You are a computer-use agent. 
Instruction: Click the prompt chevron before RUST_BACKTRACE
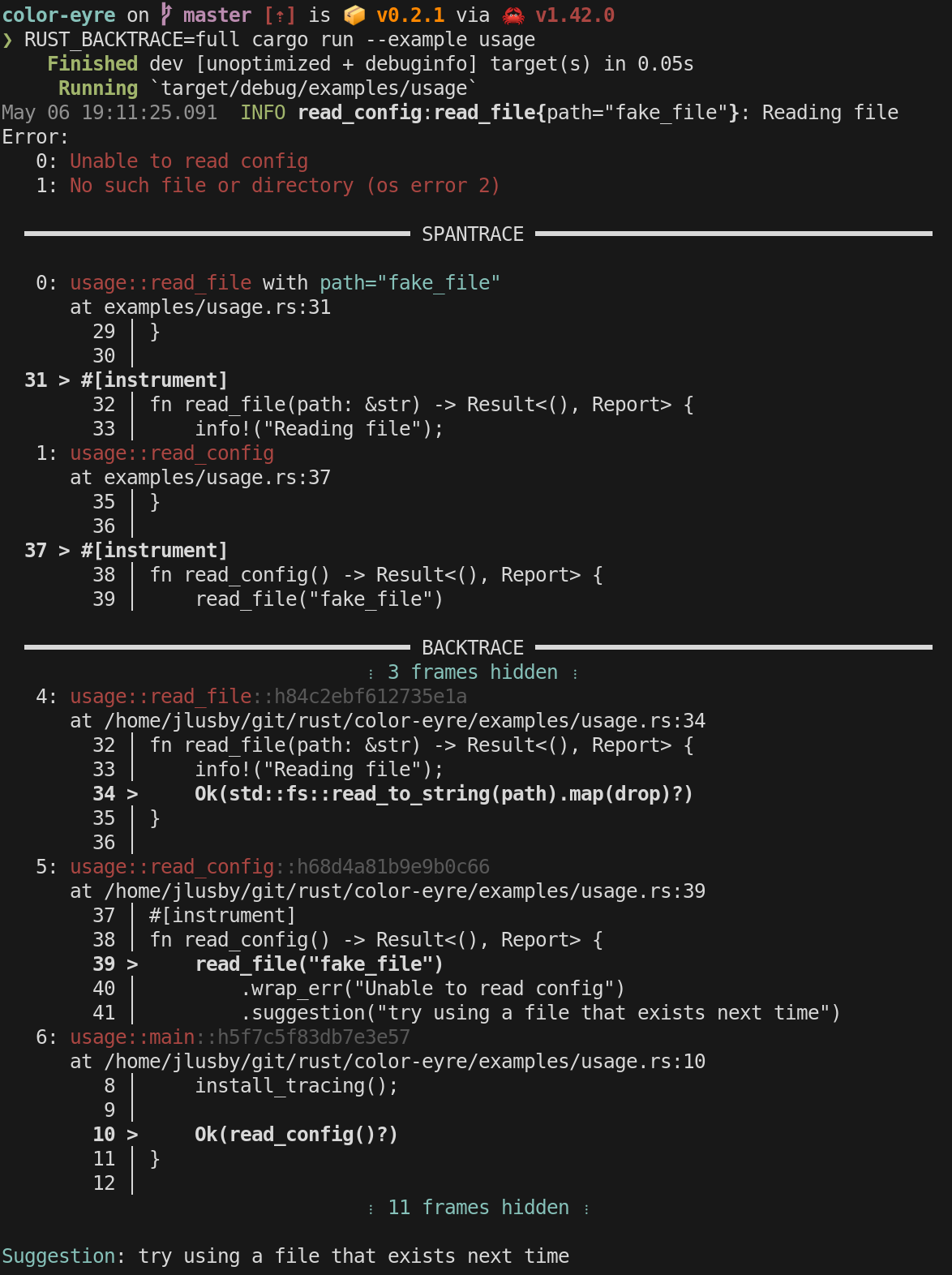pyautogui.click(x=8, y=40)
